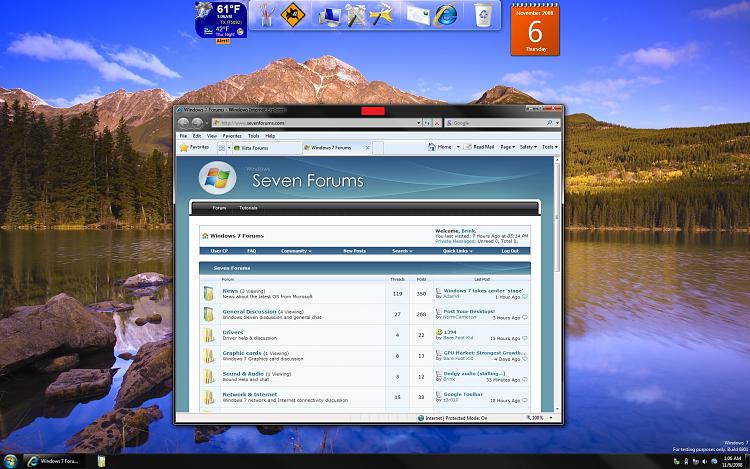Click the Windows logo orb on Seven Forums banner
This screenshot has width=750, height=469.
[218, 178]
